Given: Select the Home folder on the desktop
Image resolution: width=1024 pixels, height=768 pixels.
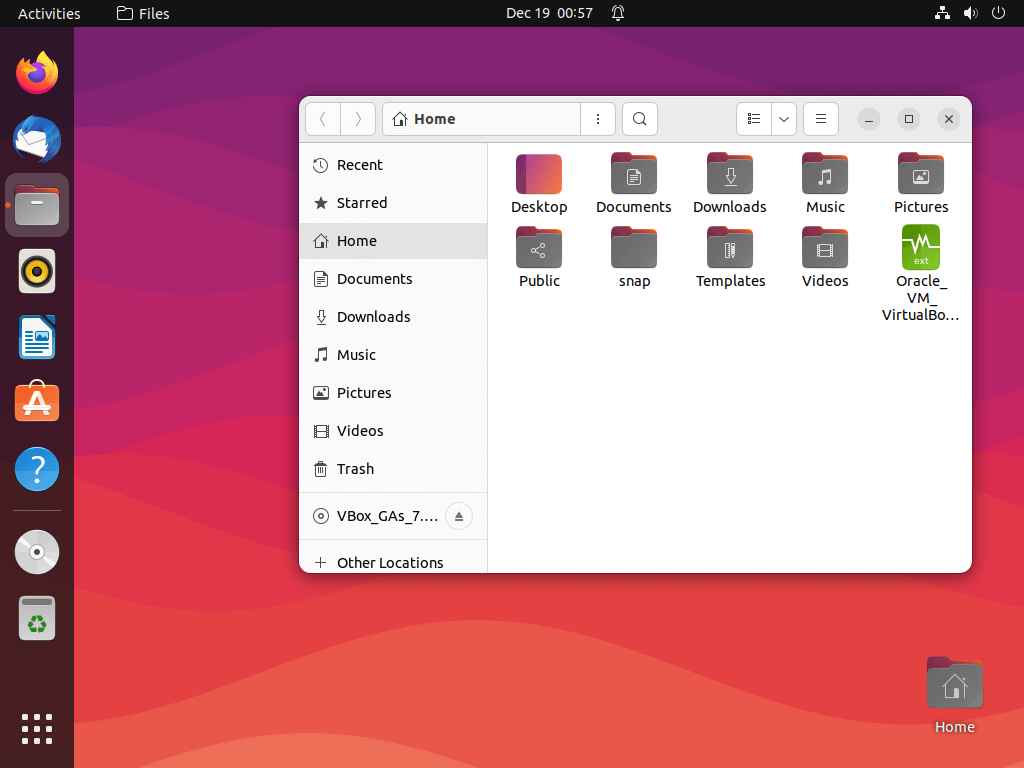Looking at the screenshot, I should (x=954, y=696).
